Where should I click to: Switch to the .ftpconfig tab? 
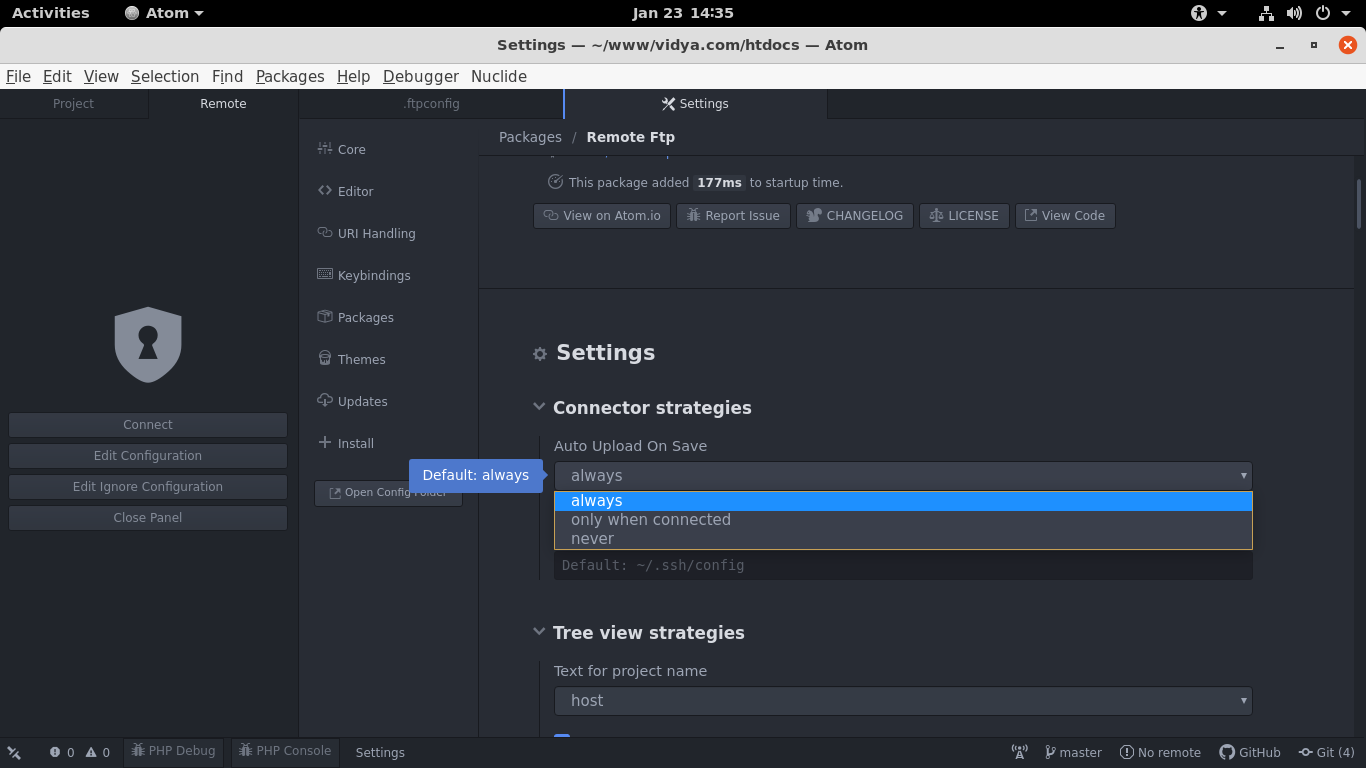[x=431, y=104]
